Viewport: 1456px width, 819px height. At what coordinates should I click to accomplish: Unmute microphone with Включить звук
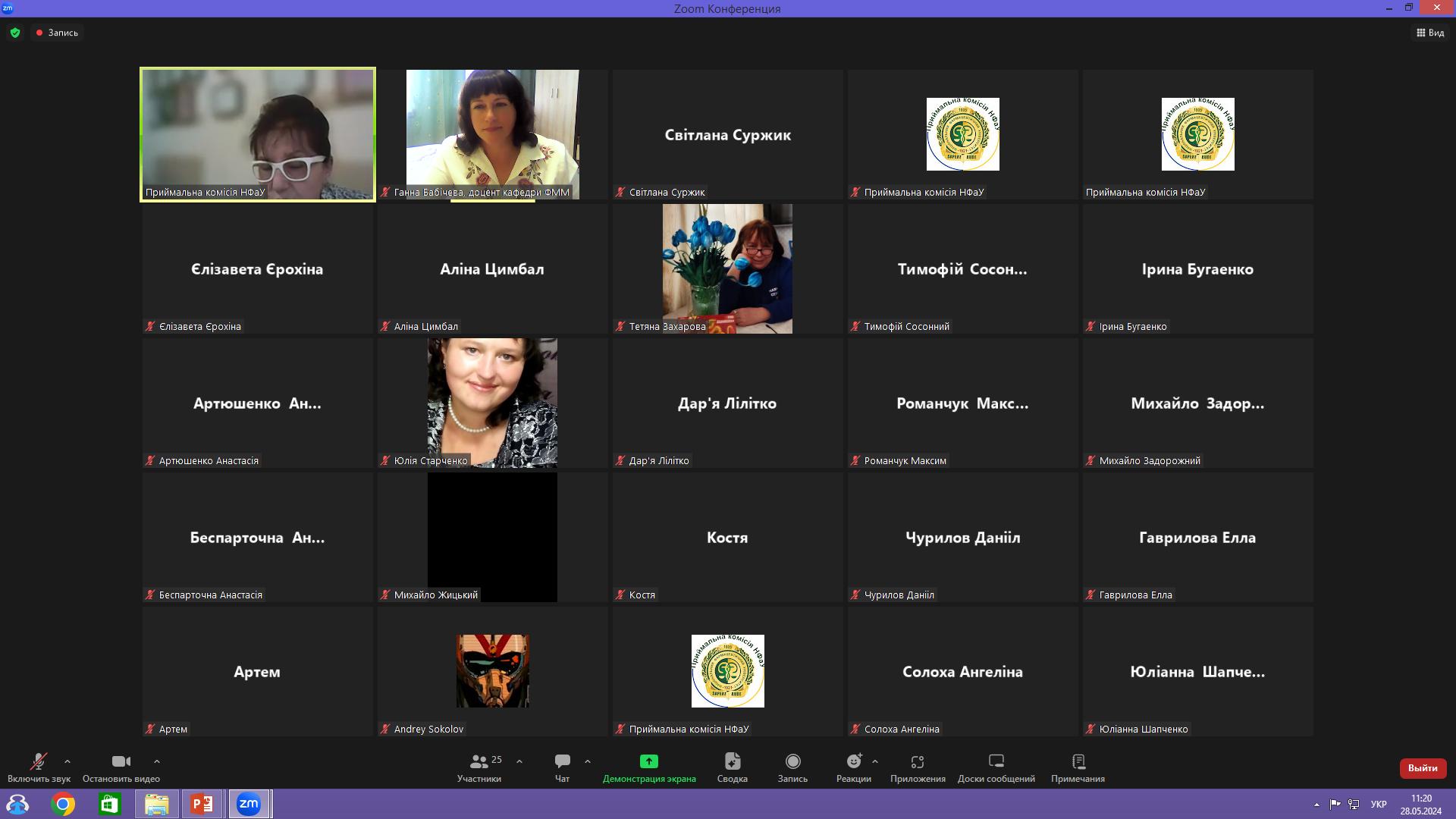[x=39, y=767]
